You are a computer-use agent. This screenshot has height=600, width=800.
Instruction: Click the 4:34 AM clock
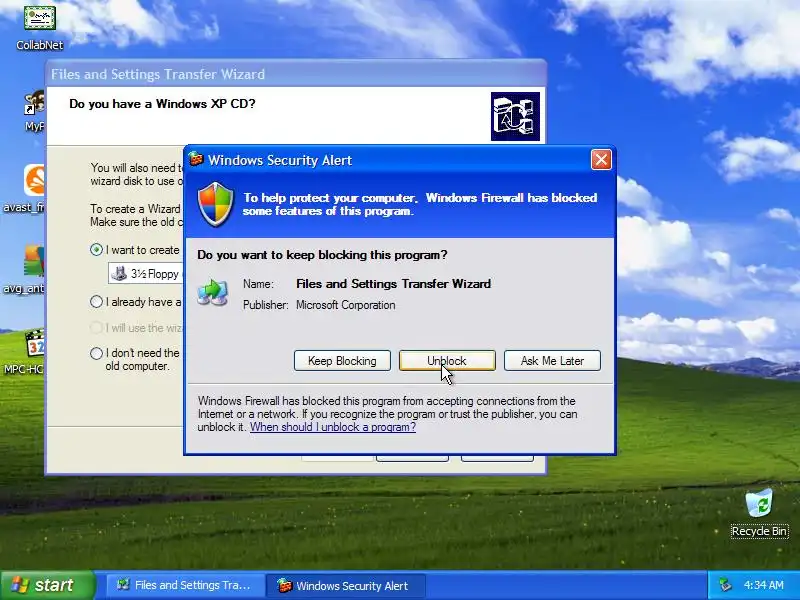pyautogui.click(x=763, y=585)
